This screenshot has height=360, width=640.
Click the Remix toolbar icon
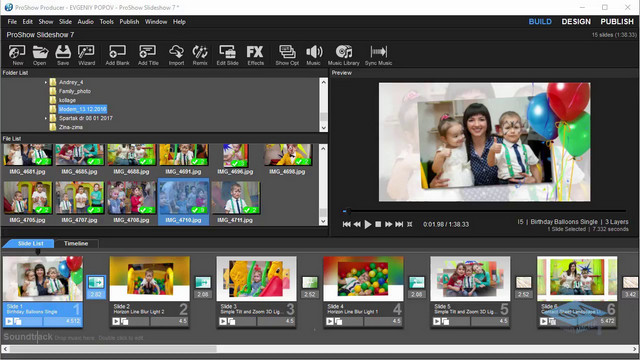200,55
